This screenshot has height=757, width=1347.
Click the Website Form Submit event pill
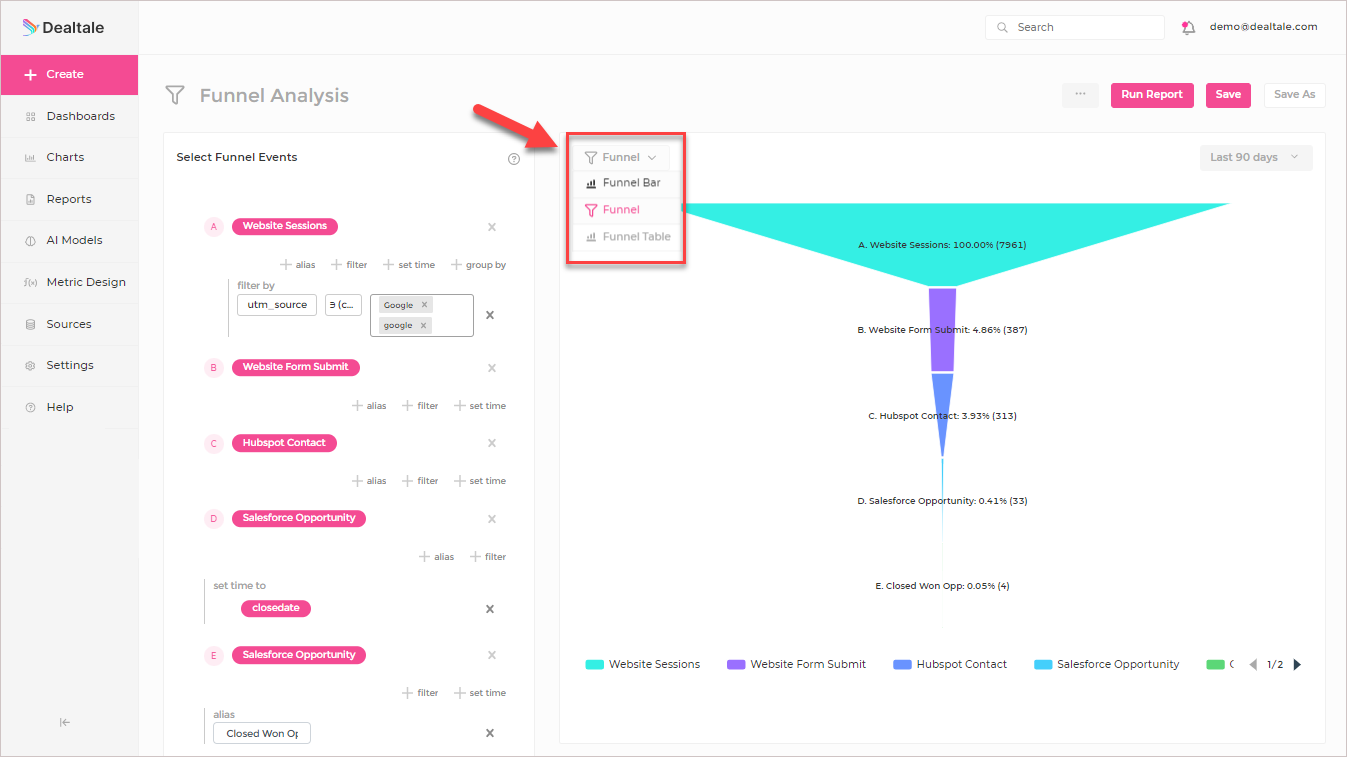point(296,367)
